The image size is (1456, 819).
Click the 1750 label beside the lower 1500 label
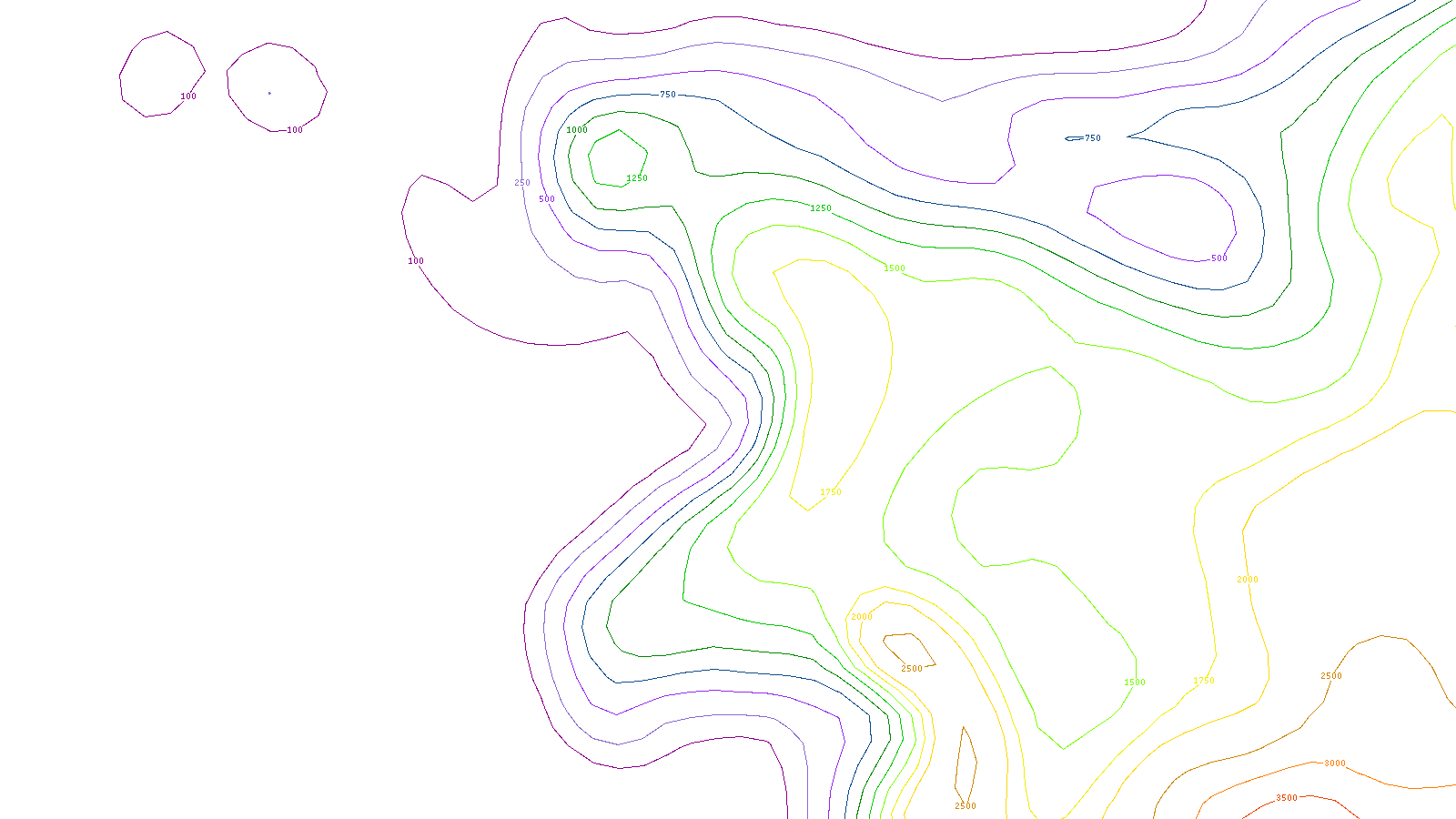[1204, 681]
